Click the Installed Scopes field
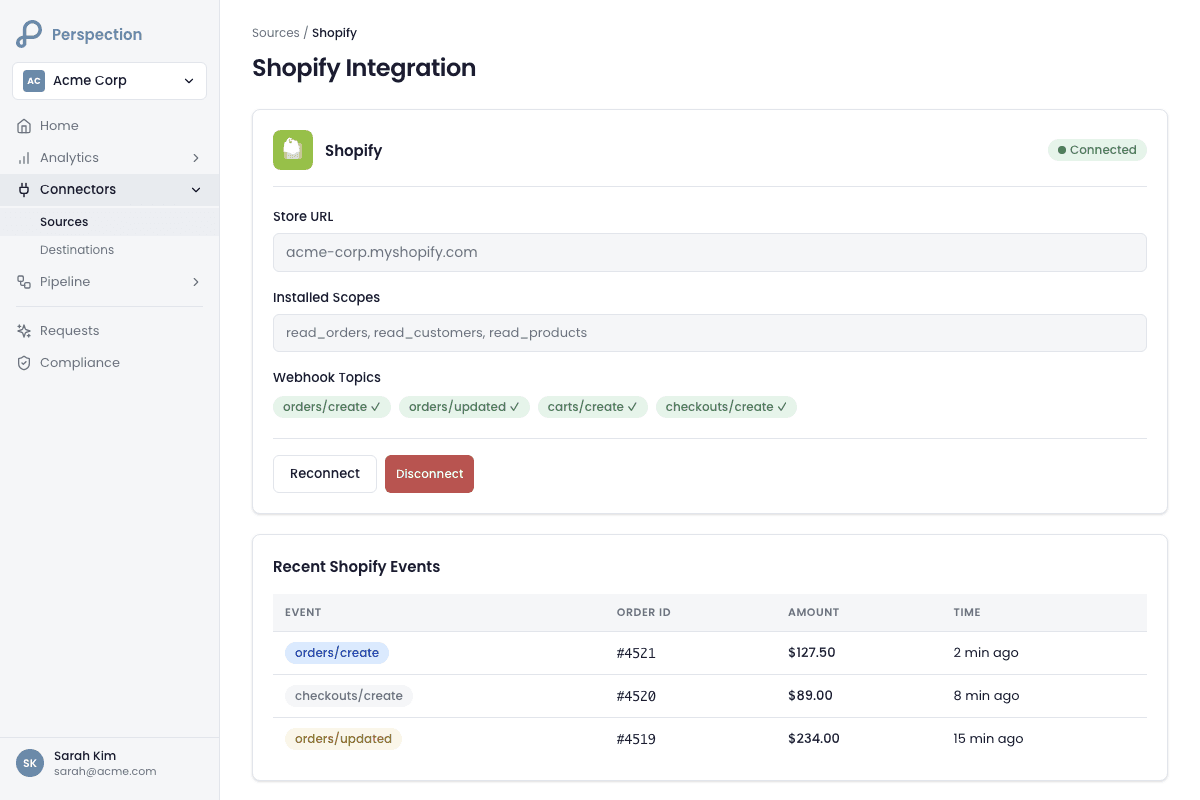Screen dimensions: 1200x800 pyautogui.click(x=710, y=333)
